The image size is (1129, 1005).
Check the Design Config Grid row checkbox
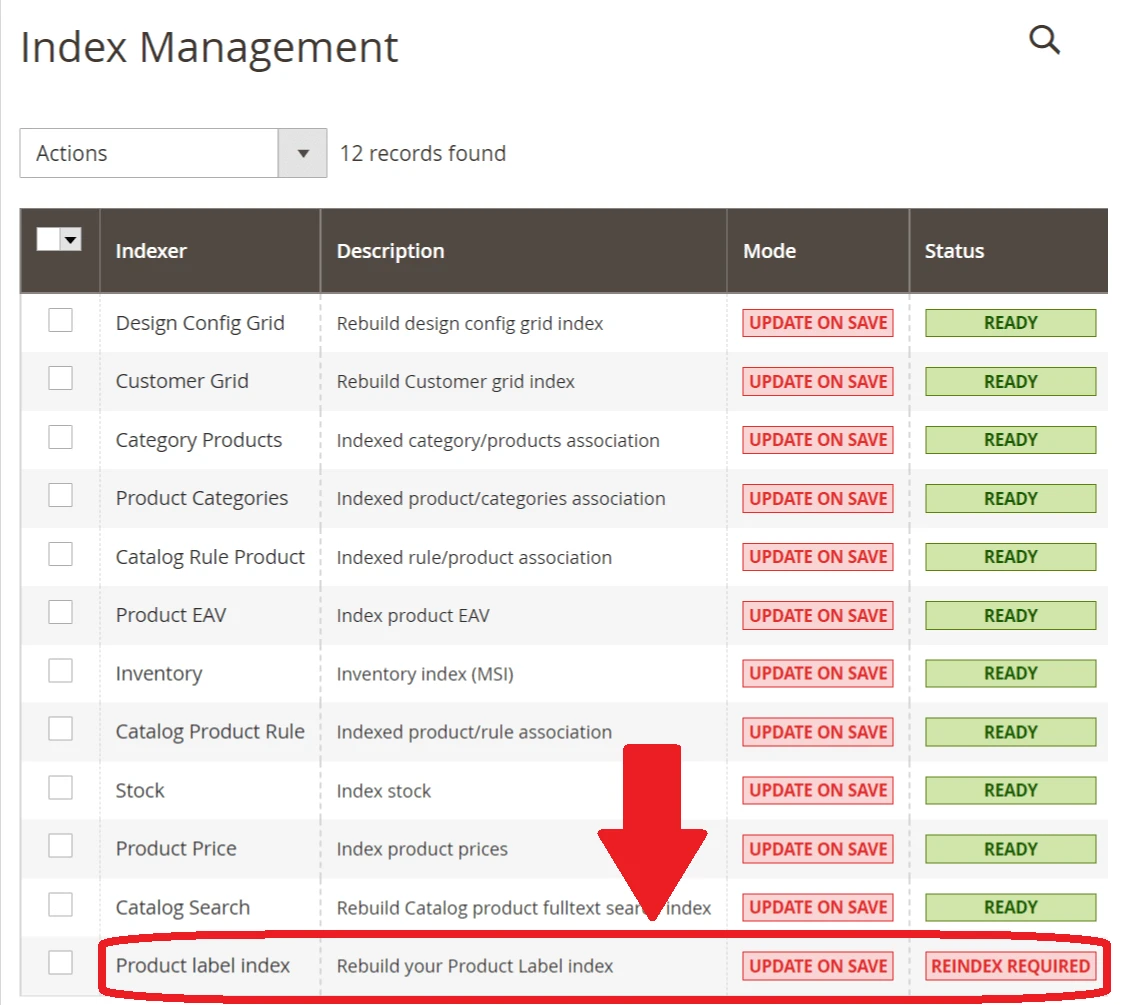(x=61, y=320)
